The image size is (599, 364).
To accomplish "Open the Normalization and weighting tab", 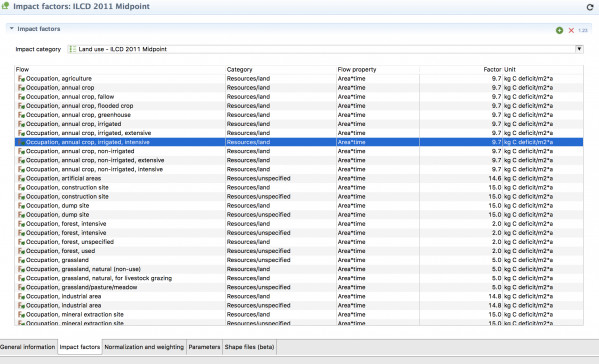I will [x=144, y=347].
